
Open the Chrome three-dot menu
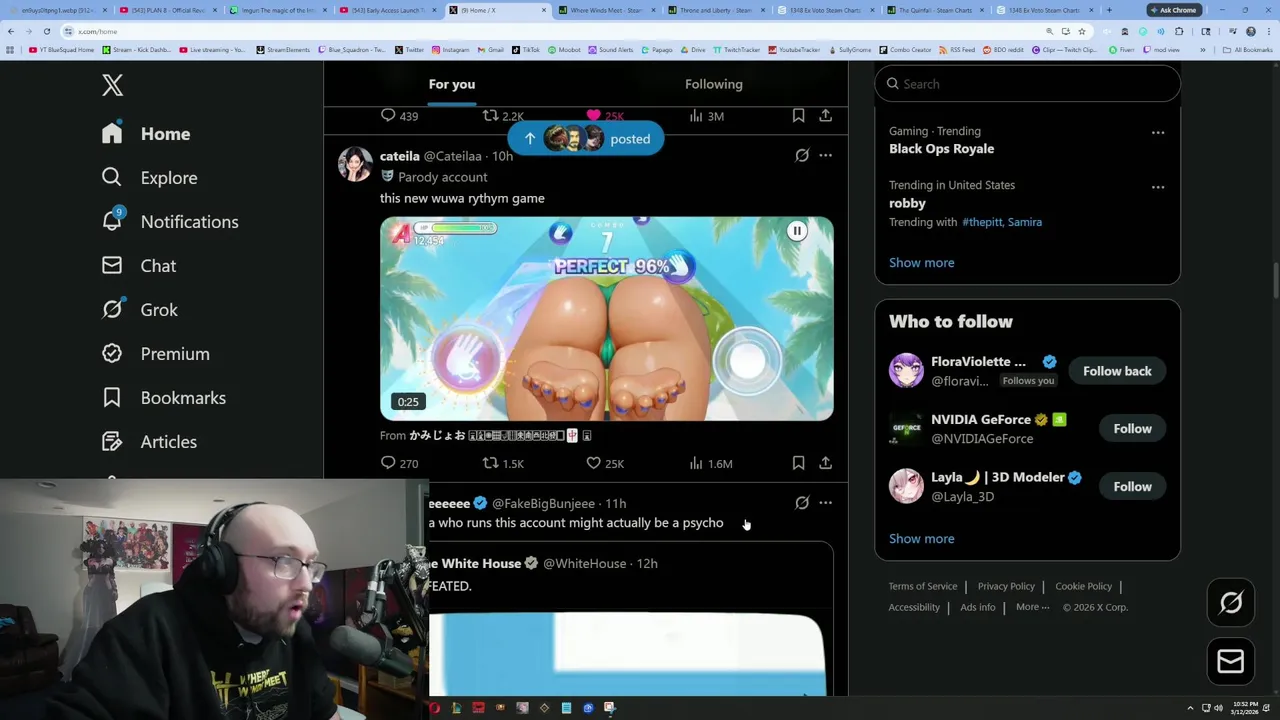(x=1268, y=31)
